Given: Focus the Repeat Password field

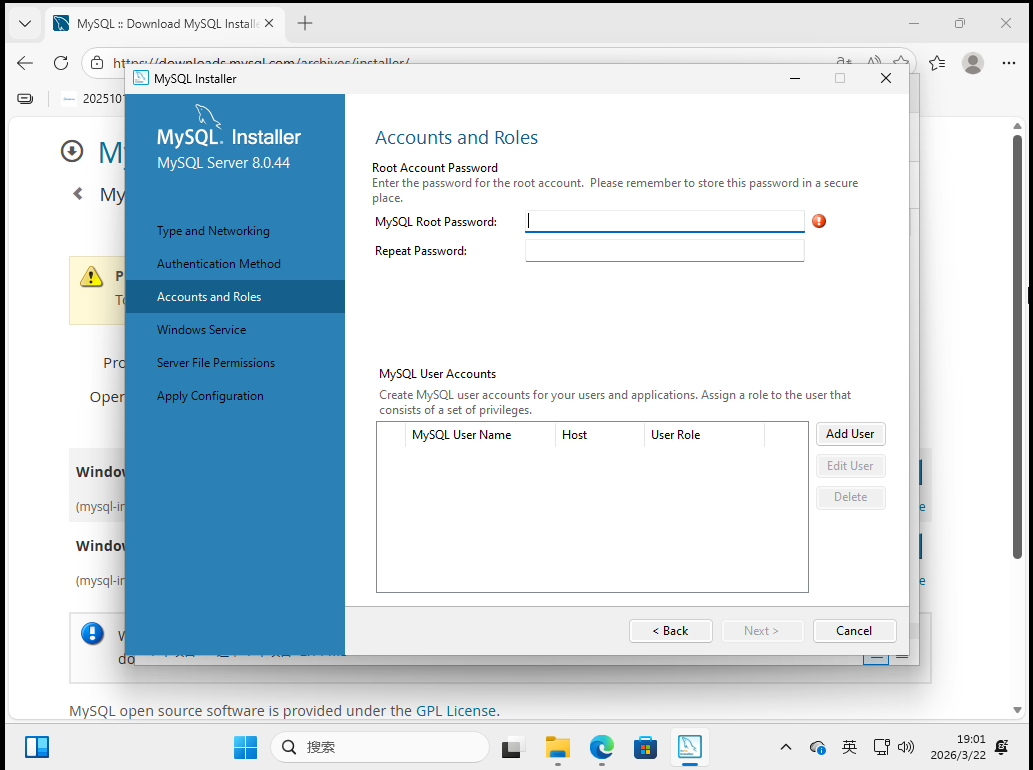Looking at the screenshot, I should pyautogui.click(x=664, y=251).
